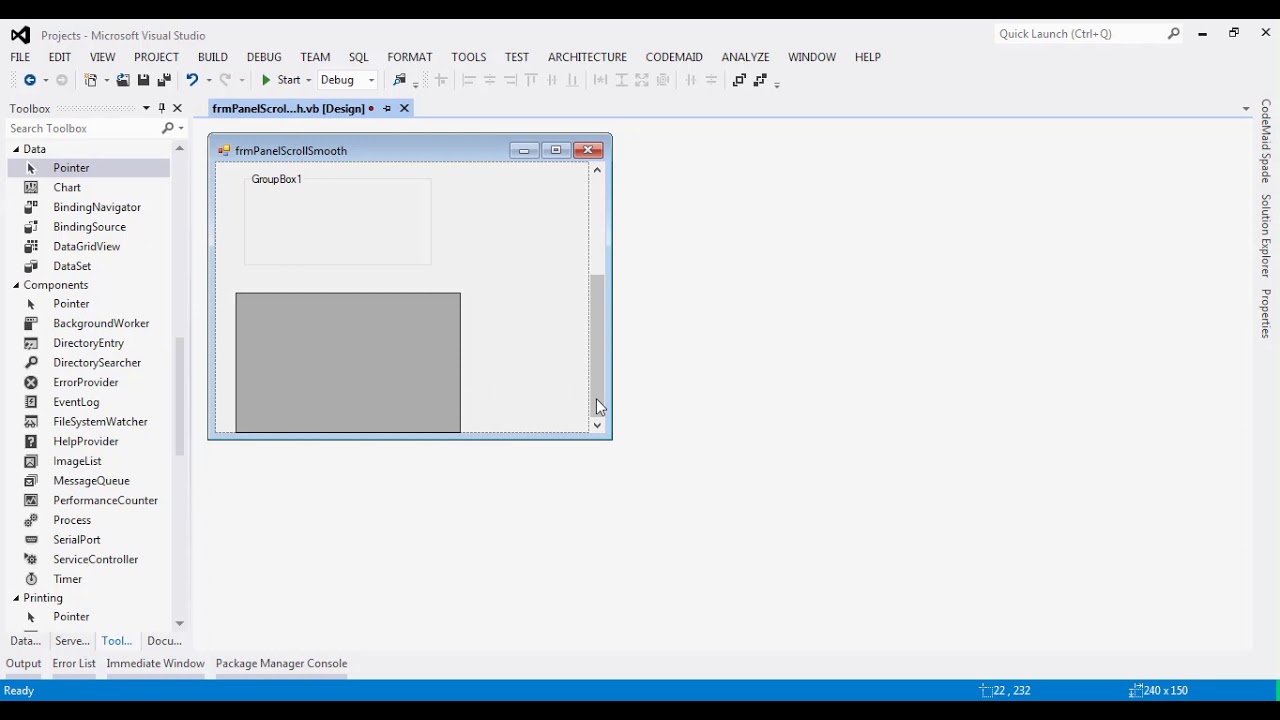Click the Search Toolbox input field
The width and height of the screenshot is (1280, 720).
click(83, 128)
